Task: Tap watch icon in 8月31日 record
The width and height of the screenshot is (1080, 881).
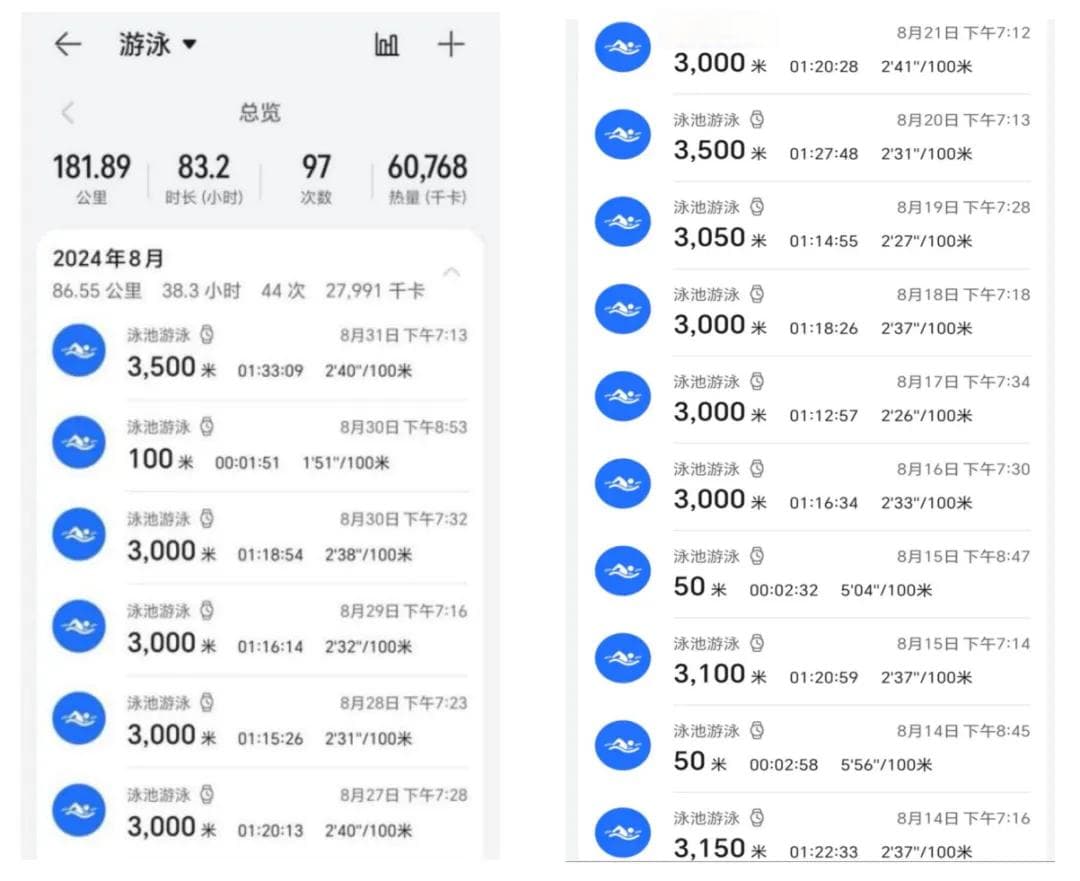Action: pyautogui.click(x=207, y=335)
